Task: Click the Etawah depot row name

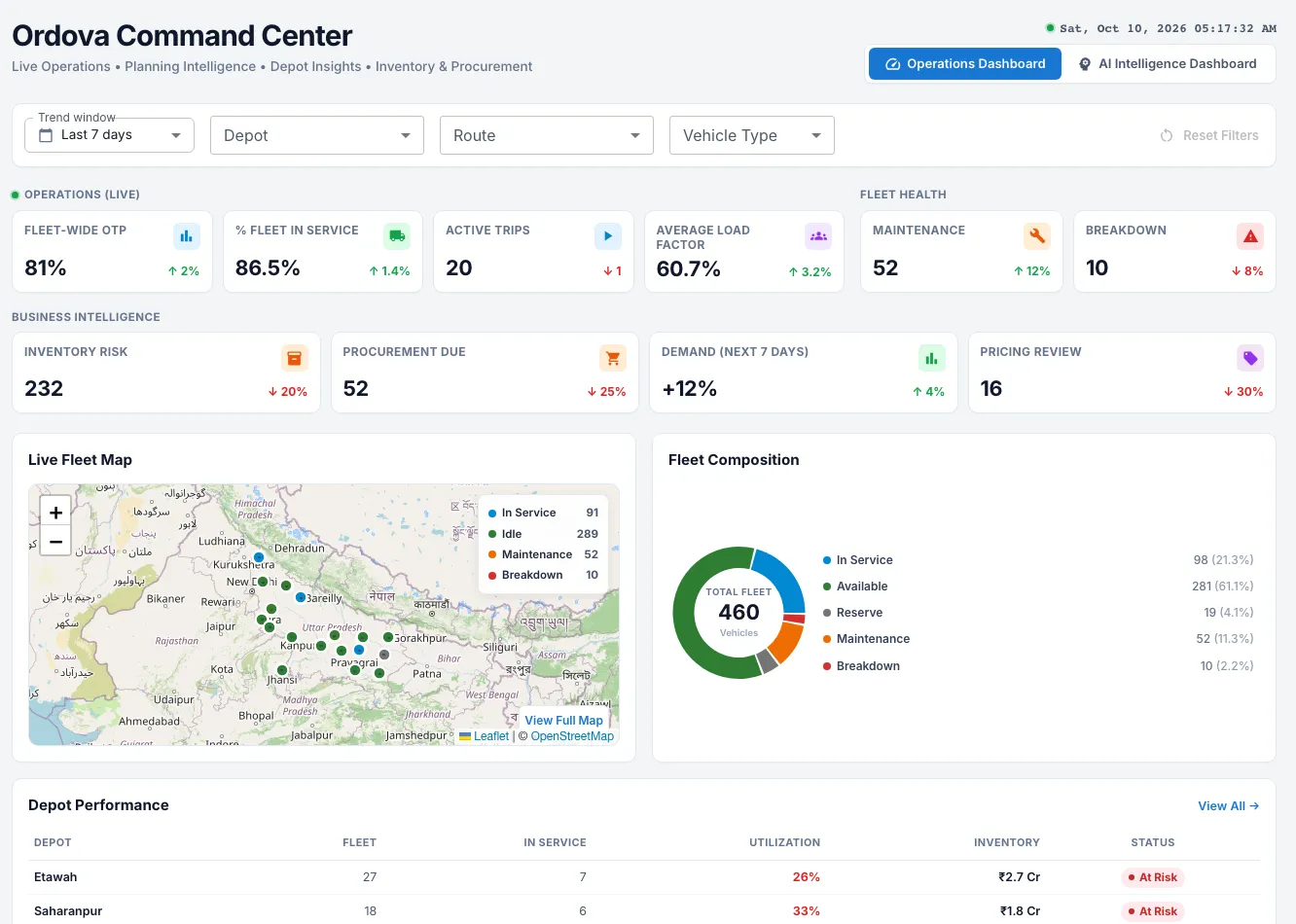Action: coord(55,877)
